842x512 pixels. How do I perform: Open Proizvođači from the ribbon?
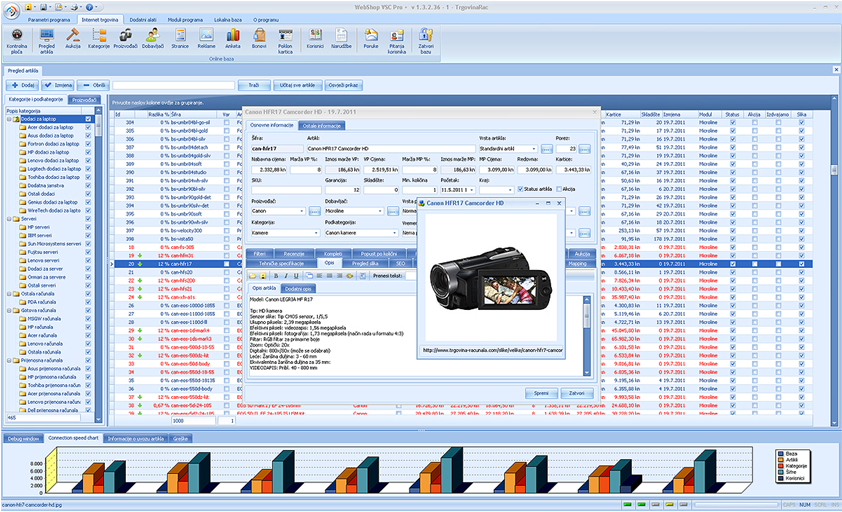point(126,39)
